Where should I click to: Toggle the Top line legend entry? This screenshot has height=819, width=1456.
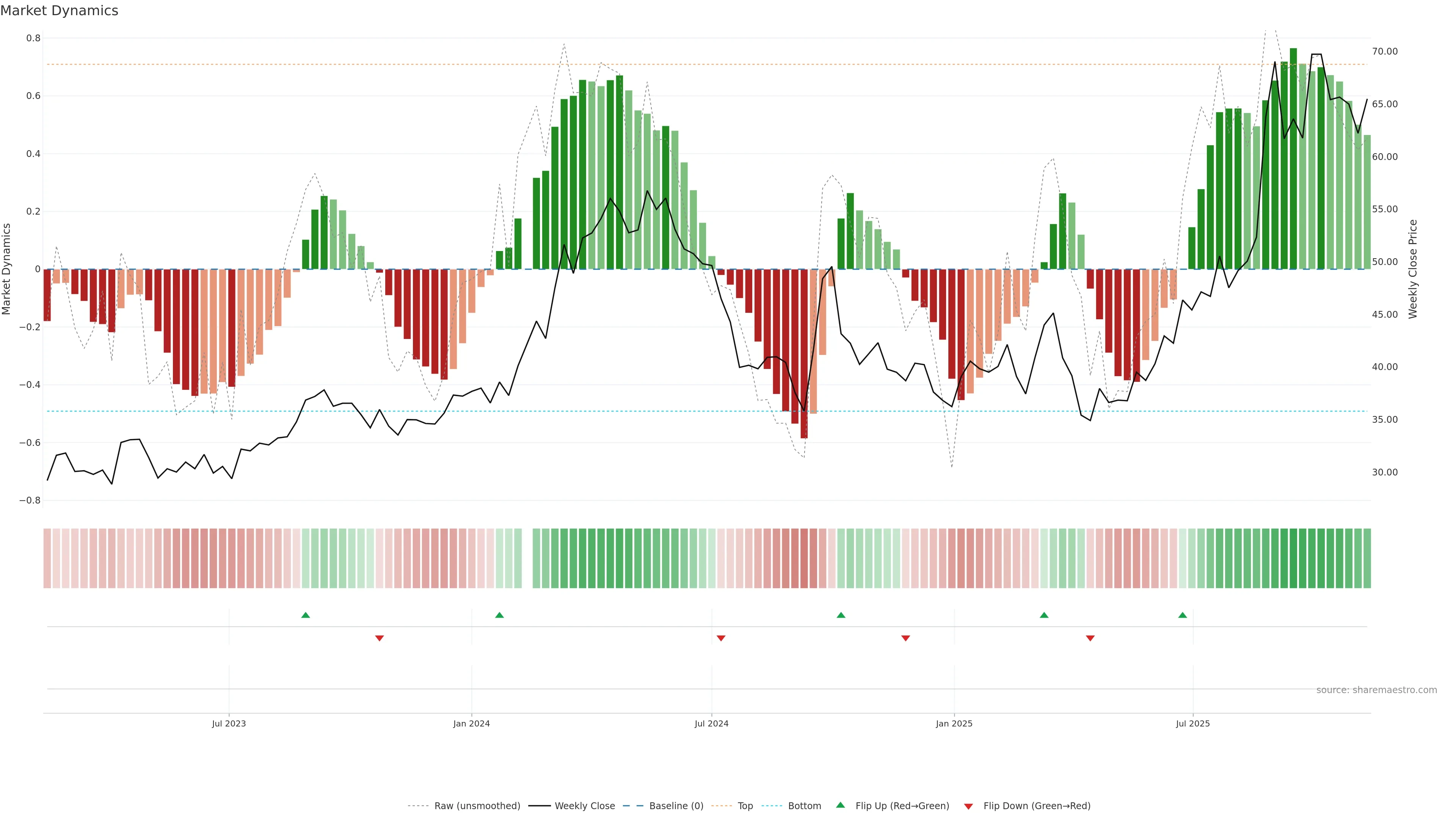[745, 806]
